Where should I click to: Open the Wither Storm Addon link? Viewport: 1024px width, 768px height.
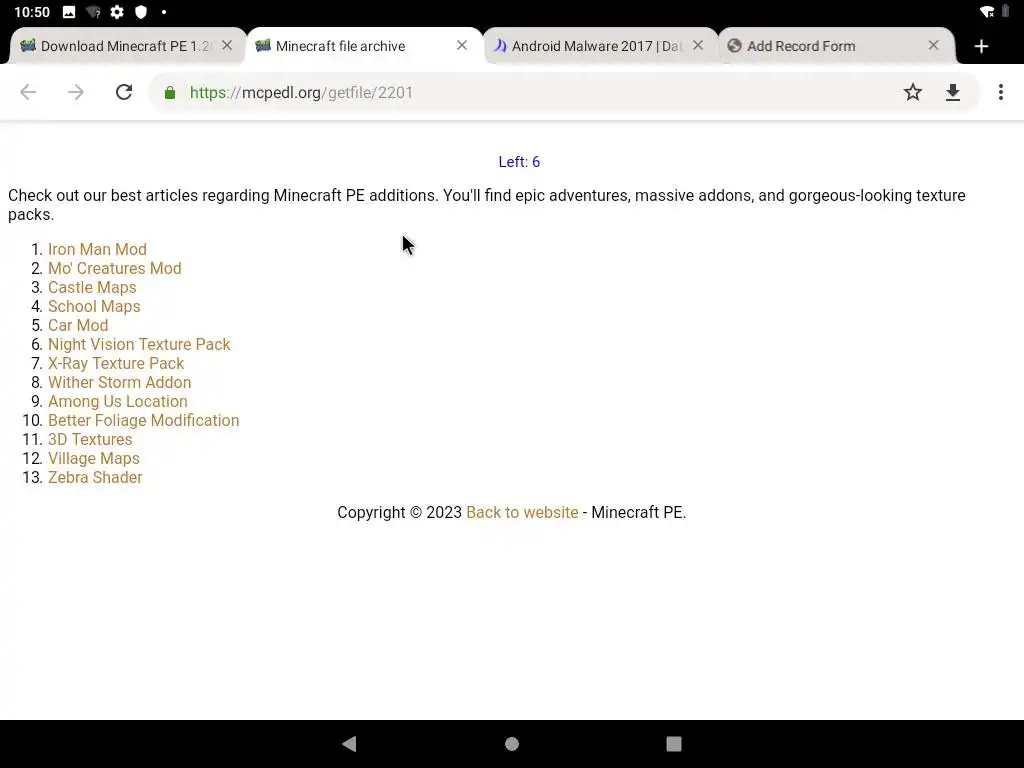[120, 382]
